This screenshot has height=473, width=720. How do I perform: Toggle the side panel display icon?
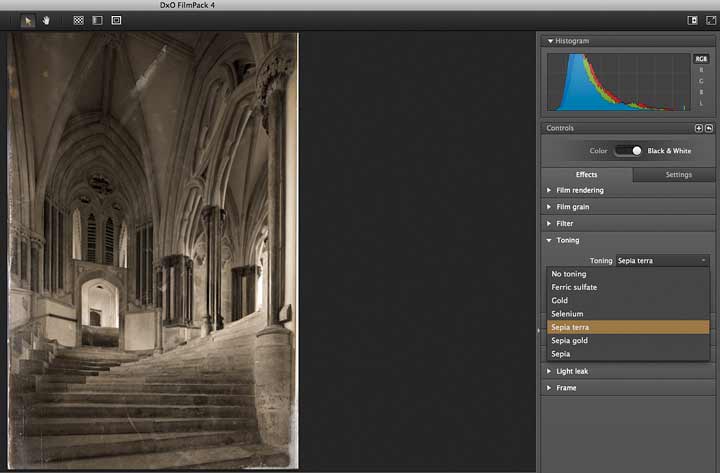point(692,20)
